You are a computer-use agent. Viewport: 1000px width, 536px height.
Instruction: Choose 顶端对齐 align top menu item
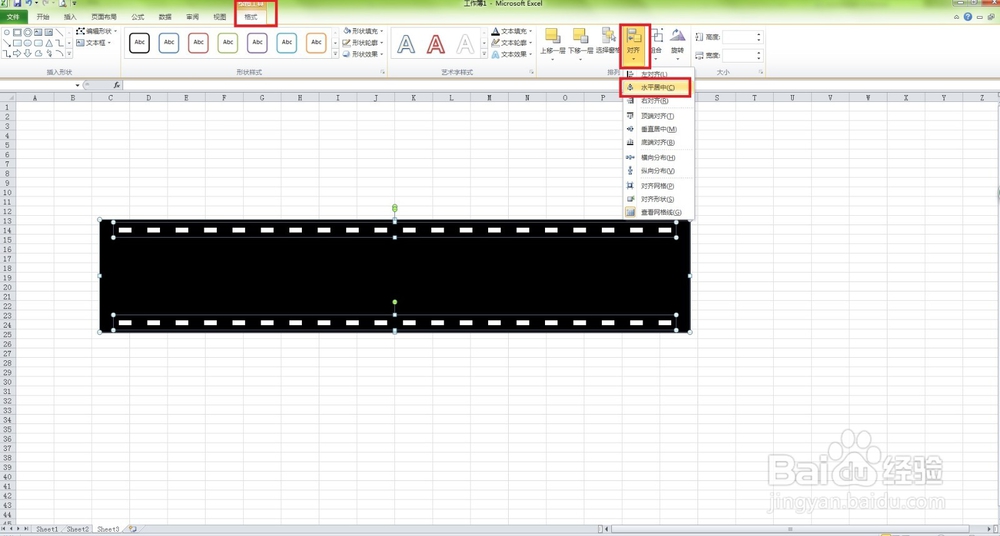[658, 116]
